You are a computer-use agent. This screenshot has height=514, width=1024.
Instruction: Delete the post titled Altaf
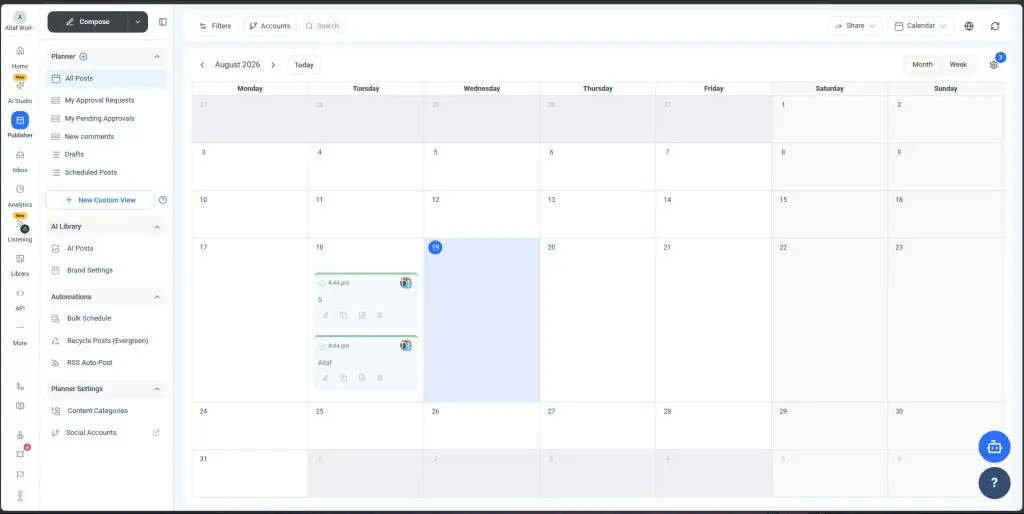click(x=379, y=377)
